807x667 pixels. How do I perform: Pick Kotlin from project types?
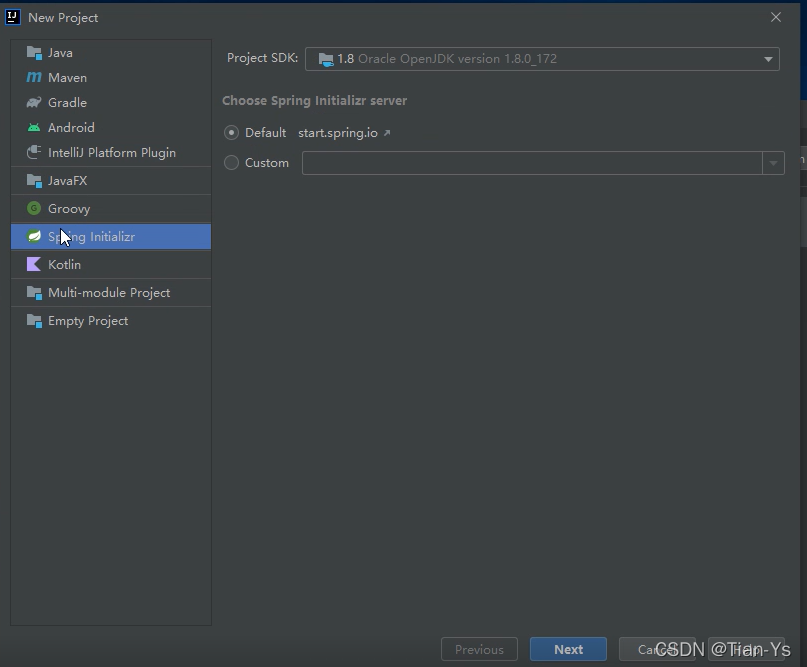point(111,264)
